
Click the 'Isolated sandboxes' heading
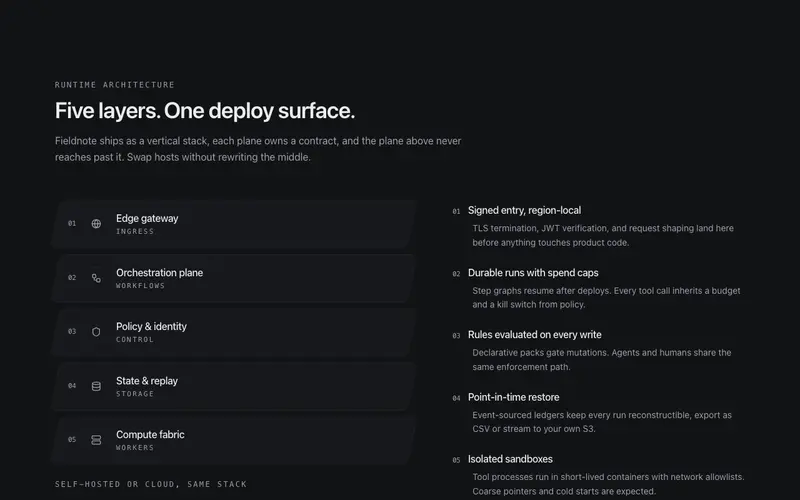(510, 459)
